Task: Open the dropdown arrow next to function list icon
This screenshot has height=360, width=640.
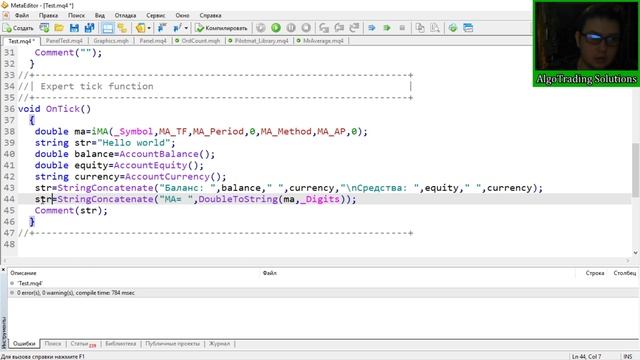Action: (x=186, y=28)
